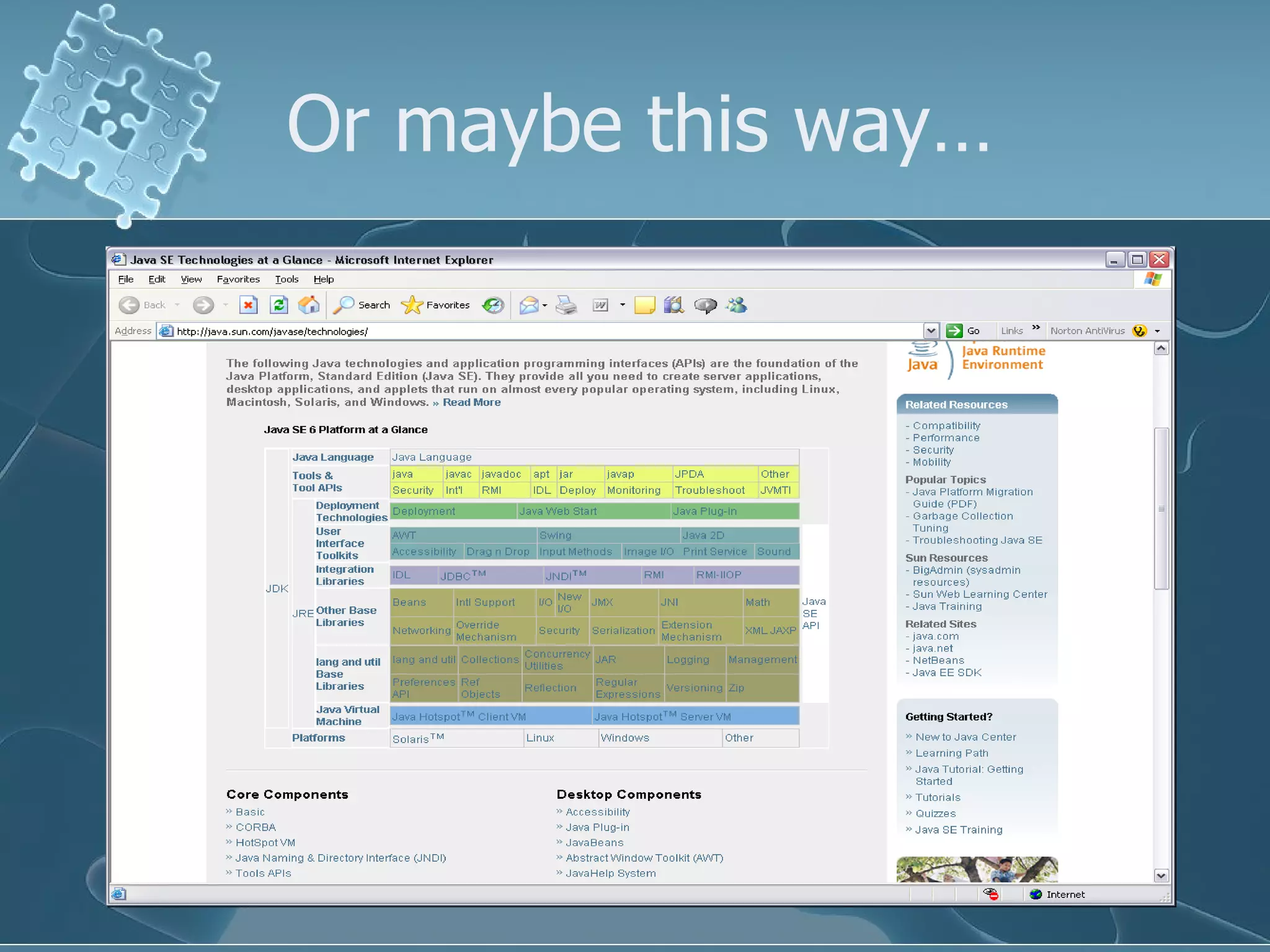Click the Go button
1270x952 pixels.
coord(963,331)
